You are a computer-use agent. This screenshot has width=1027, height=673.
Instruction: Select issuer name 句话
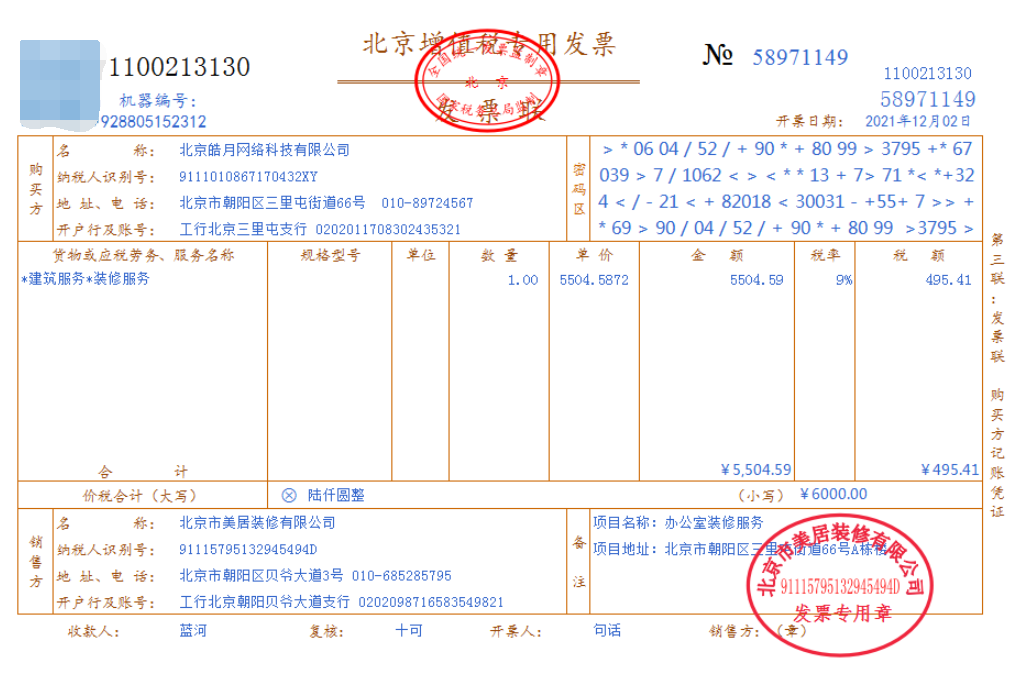pos(607,630)
